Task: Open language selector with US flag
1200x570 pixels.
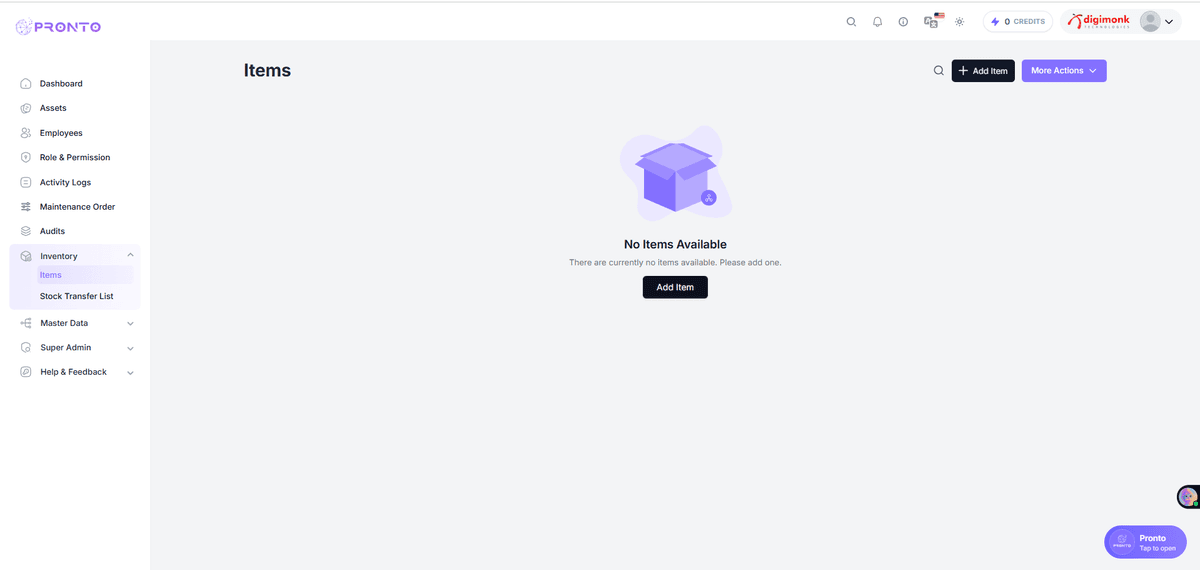Action: (933, 20)
